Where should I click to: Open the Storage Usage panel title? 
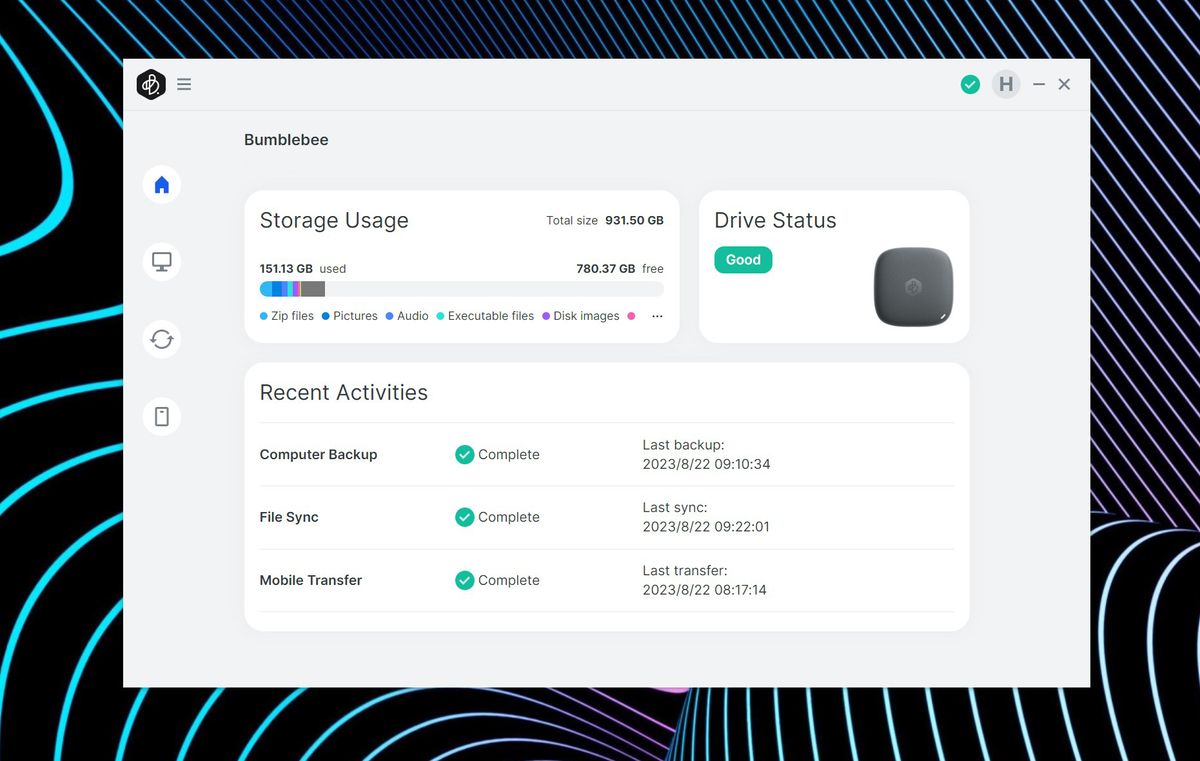pos(334,220)
